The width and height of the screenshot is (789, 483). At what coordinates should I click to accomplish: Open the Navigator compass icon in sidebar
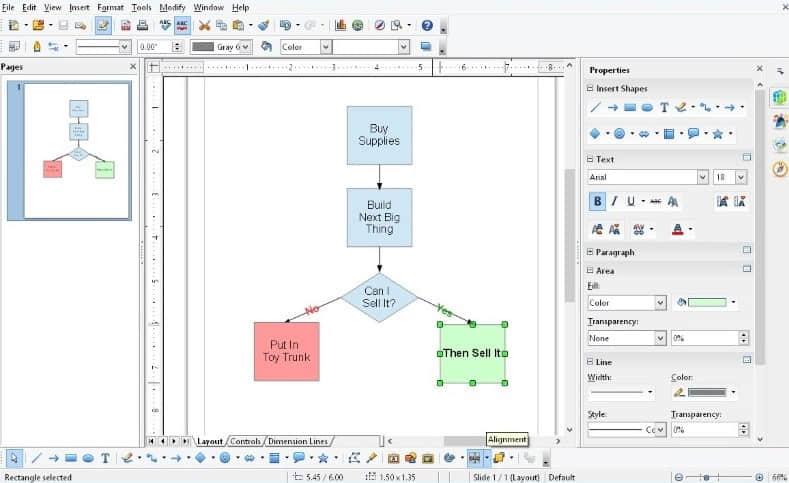click(780, 170)
